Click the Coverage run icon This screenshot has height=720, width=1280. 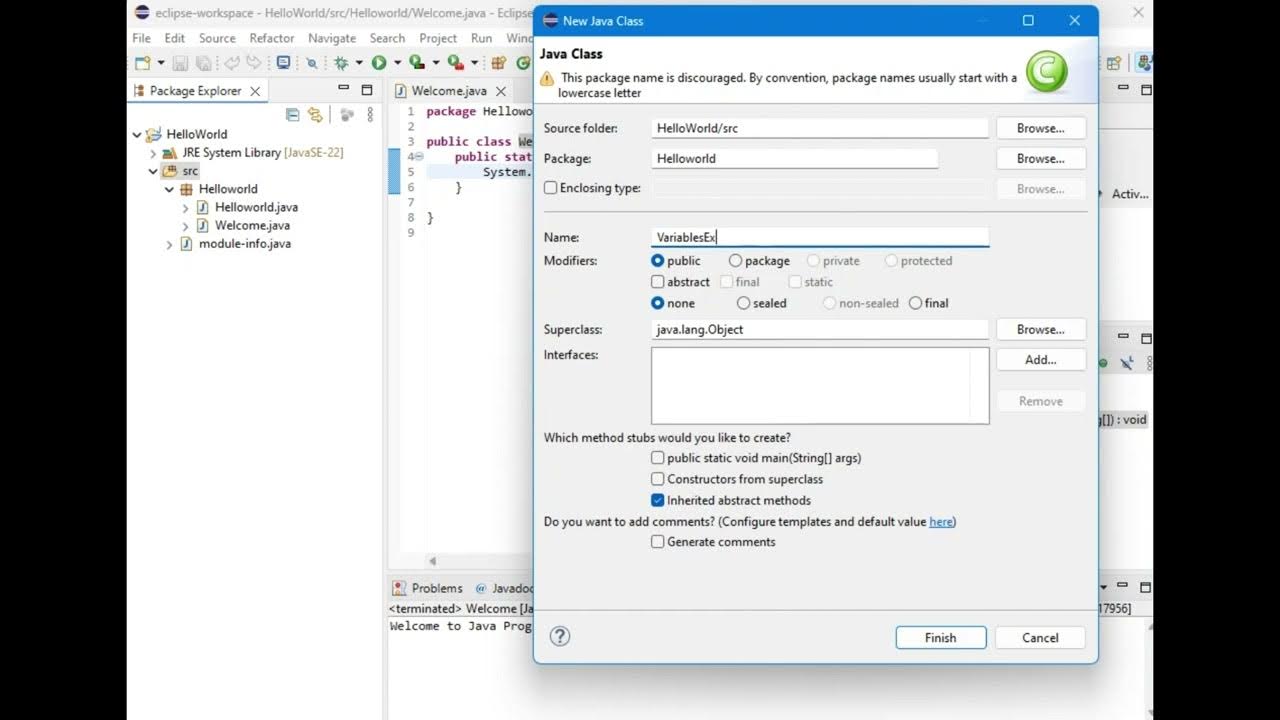418,62
